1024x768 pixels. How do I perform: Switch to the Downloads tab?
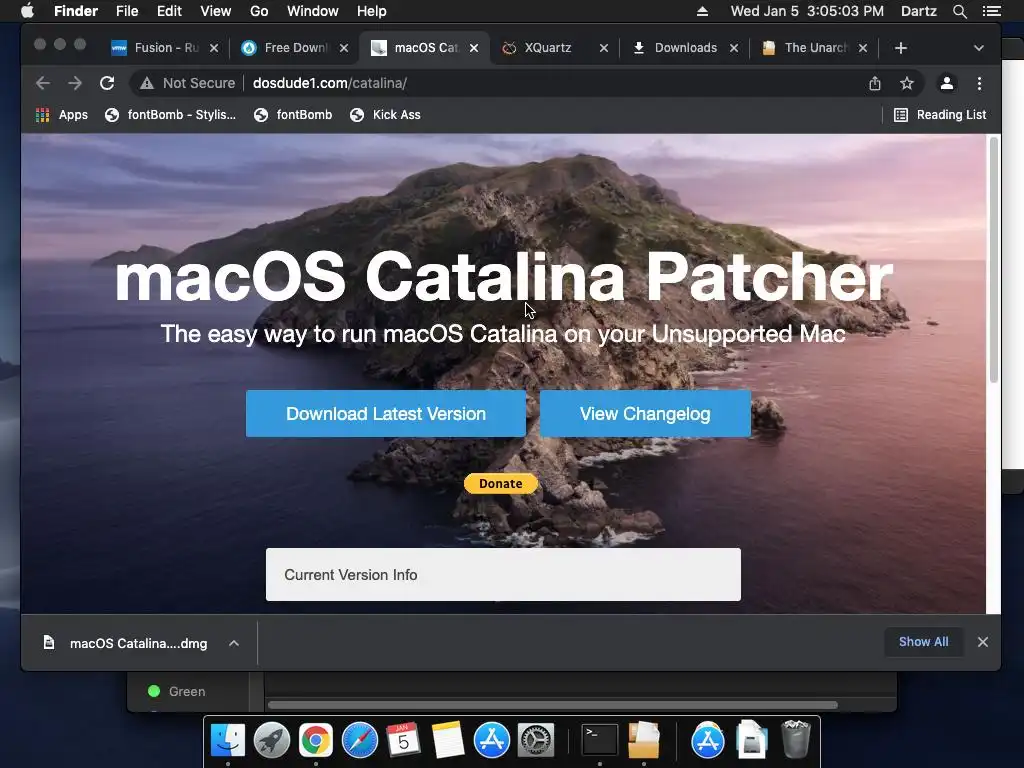click(x=684, y=48)
